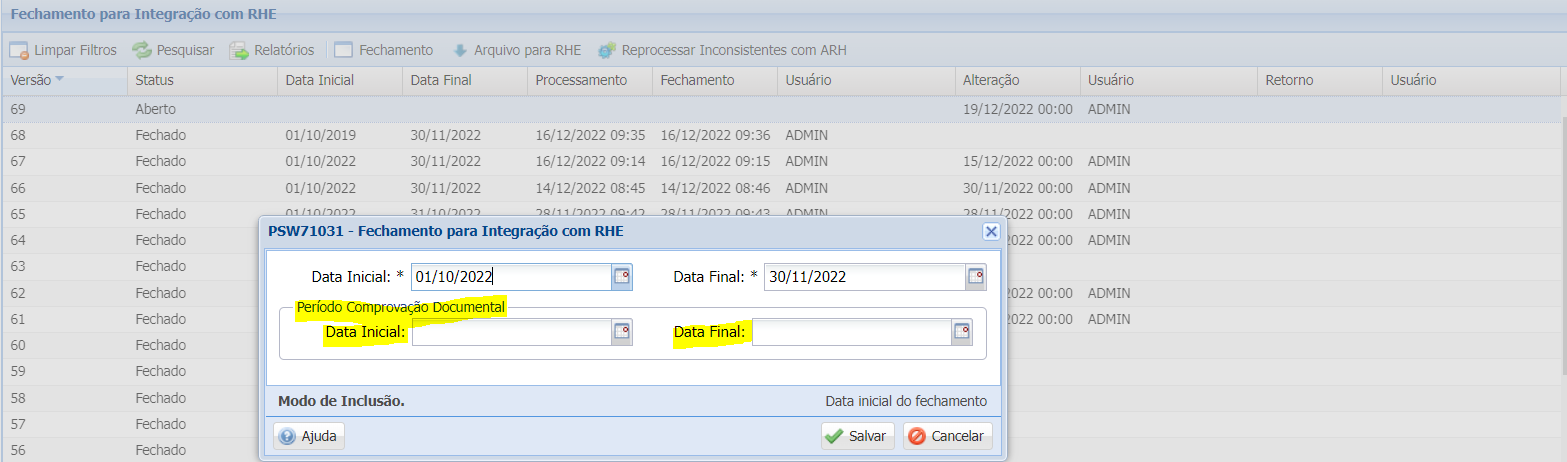Sort by Retorno column header
Viewport: 1567px width, 462px height.
[1319, 80]
